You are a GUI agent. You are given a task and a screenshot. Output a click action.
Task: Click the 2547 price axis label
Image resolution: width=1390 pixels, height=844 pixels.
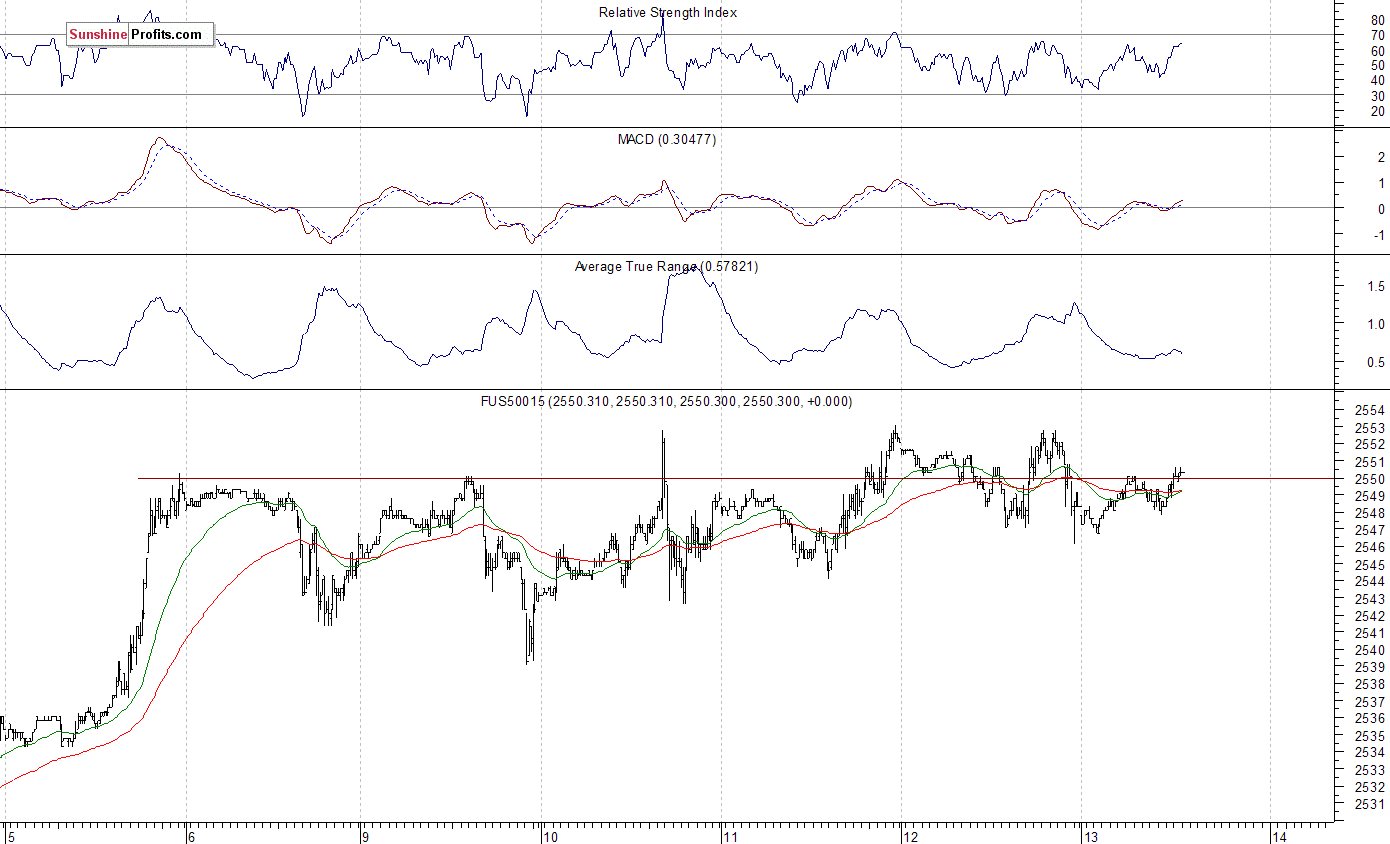click(x=1369, y=531)
